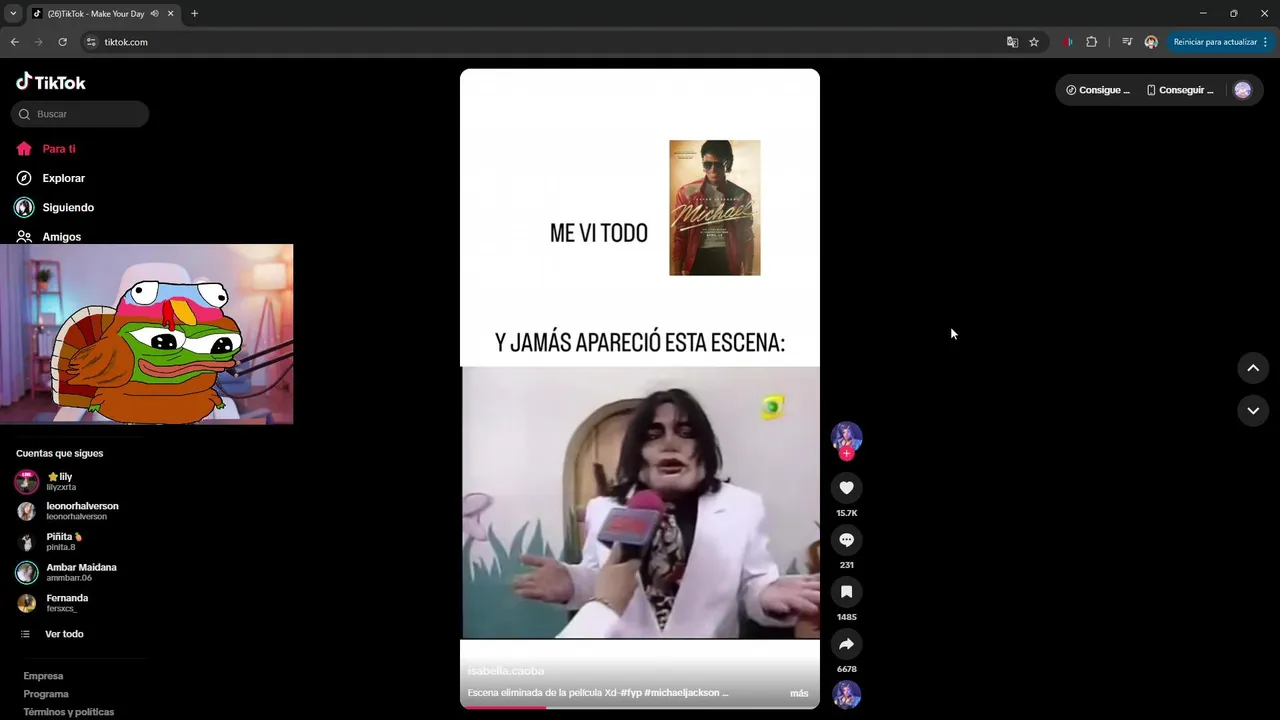Click the Michael movie poster in video
The height and width of the screenshot is (720, 1280).
click(x=715, y=208)
